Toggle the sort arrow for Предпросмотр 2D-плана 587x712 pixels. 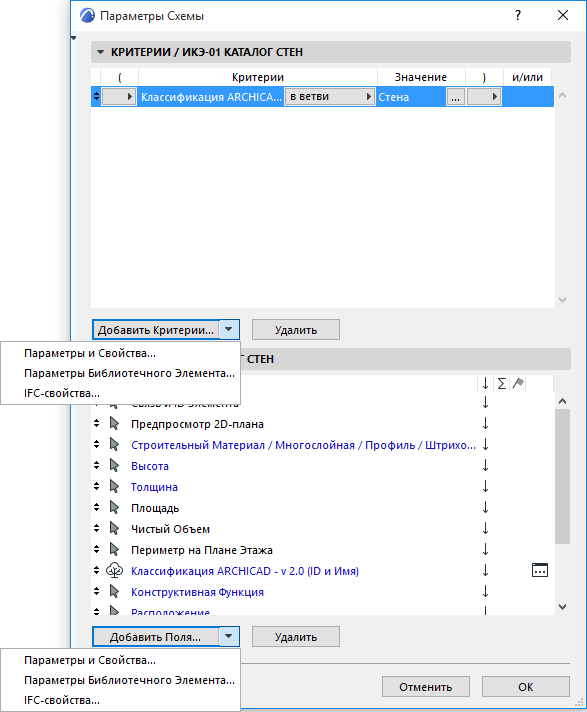point(485,424)
